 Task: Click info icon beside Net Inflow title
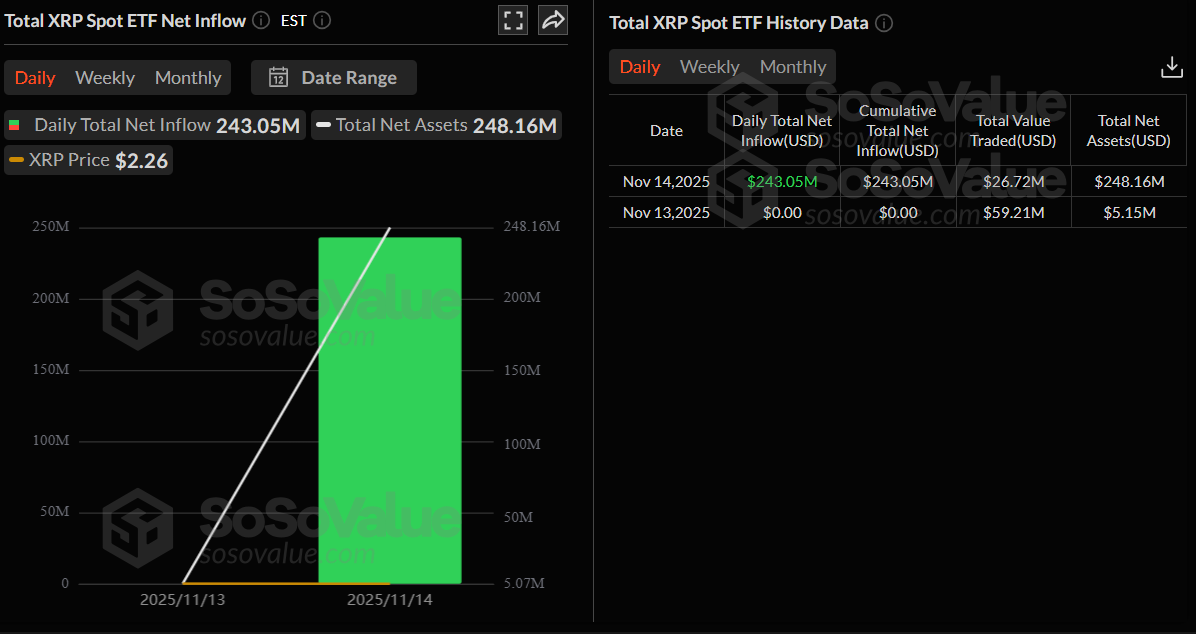click(261, 20)
